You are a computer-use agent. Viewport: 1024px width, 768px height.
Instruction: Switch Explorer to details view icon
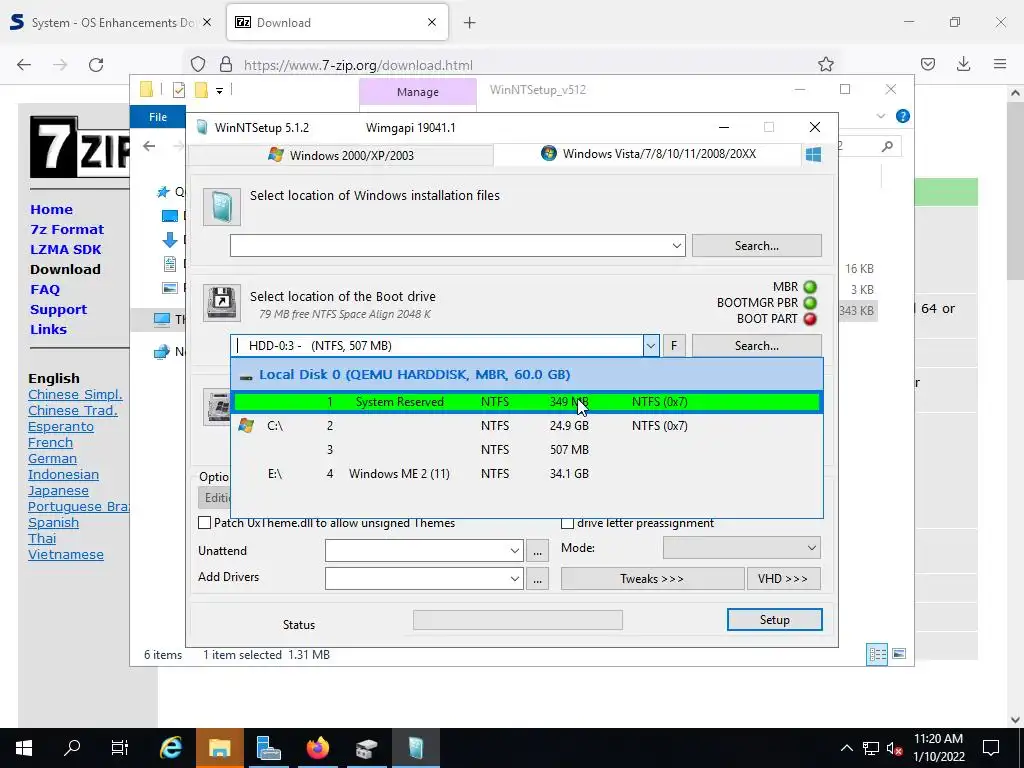(877, 654)
